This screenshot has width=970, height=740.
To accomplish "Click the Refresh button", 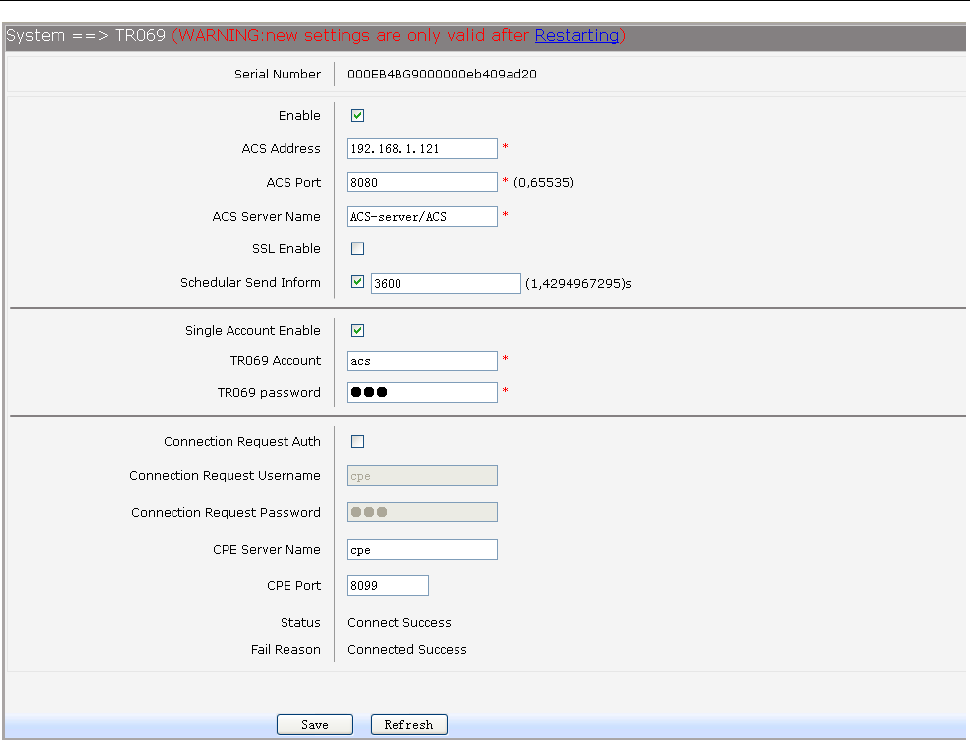I will click(x=409, y=725).
